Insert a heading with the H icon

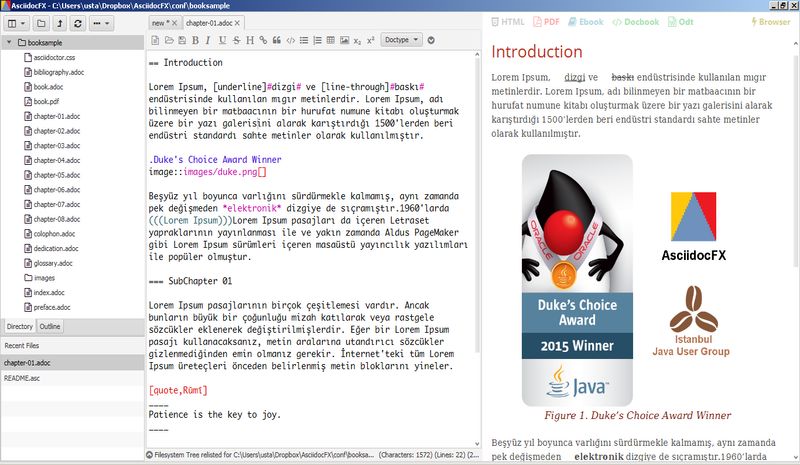(x=249, y=40)
